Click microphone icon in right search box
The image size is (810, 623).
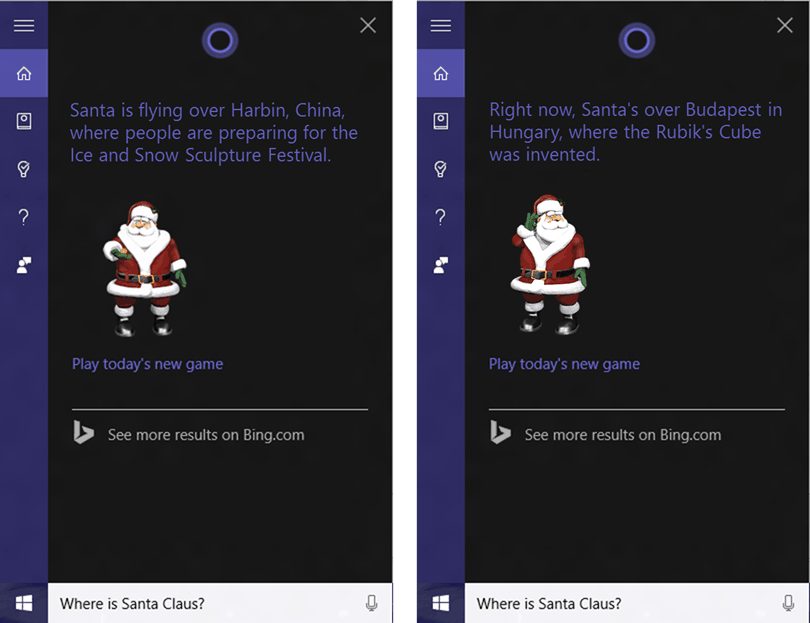[x=788, y=603]
